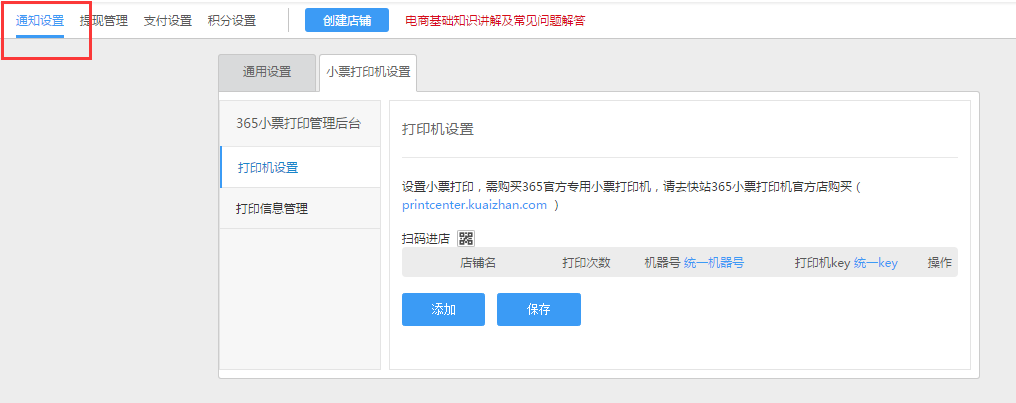Click the 打印次数 column header
The image size is (1016, 403).
pyautogui.click(x=586, y=262)
